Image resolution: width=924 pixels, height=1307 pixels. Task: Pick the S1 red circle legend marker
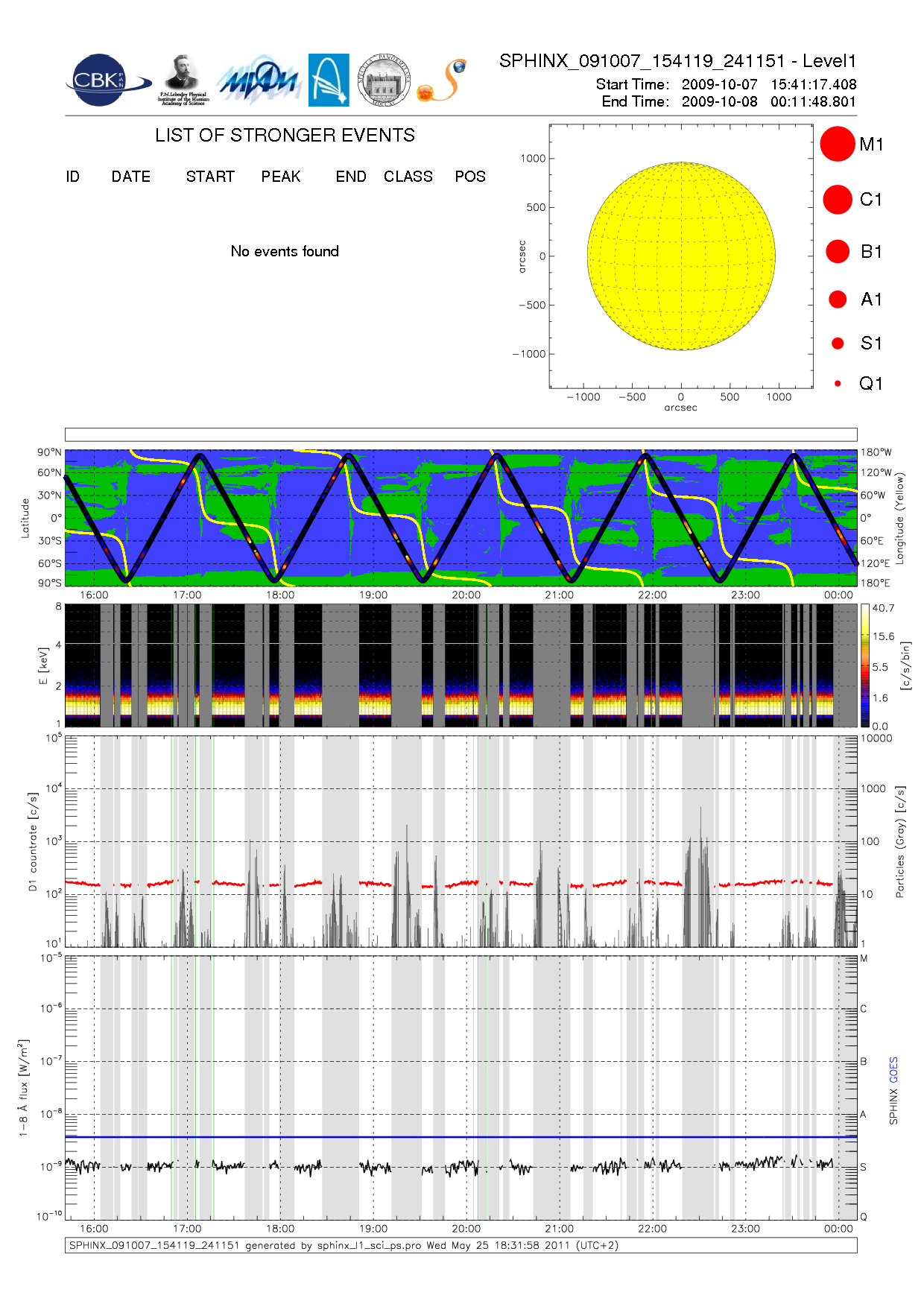pyautogui.click(x=838, y=344)
